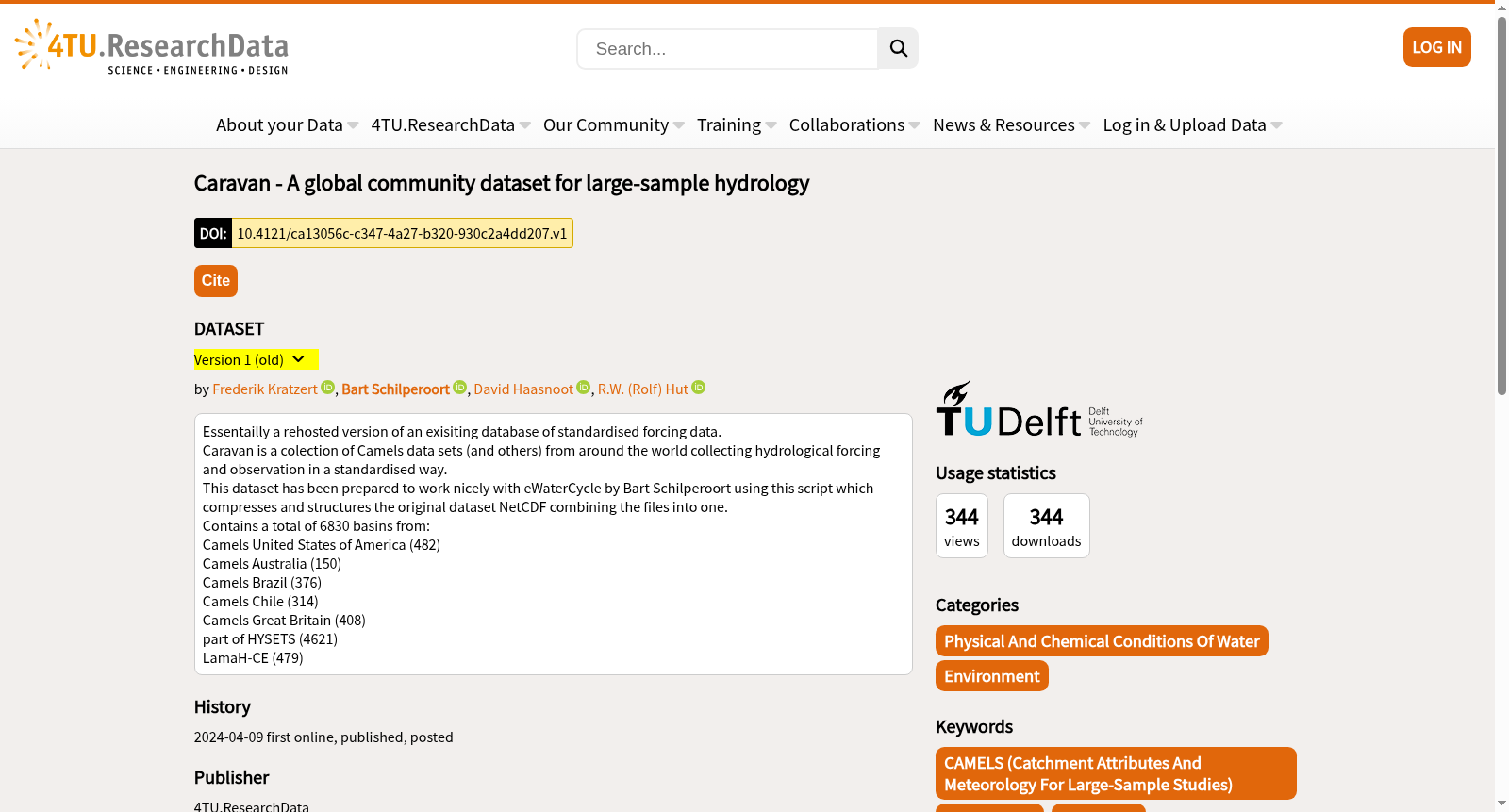Screen dimensions: 1509x812
Task: Copy the DOI link value
Action: 402,233
